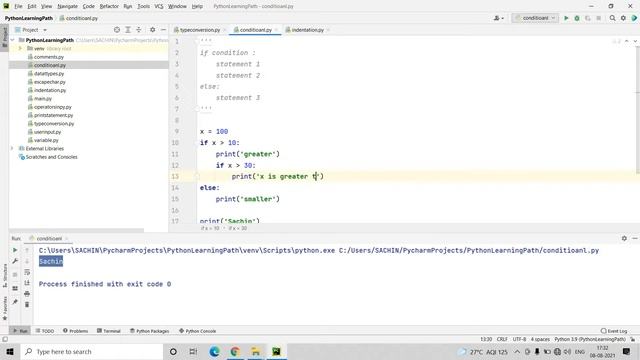Open Python Console tool window
640x360 pixels.
198,331
